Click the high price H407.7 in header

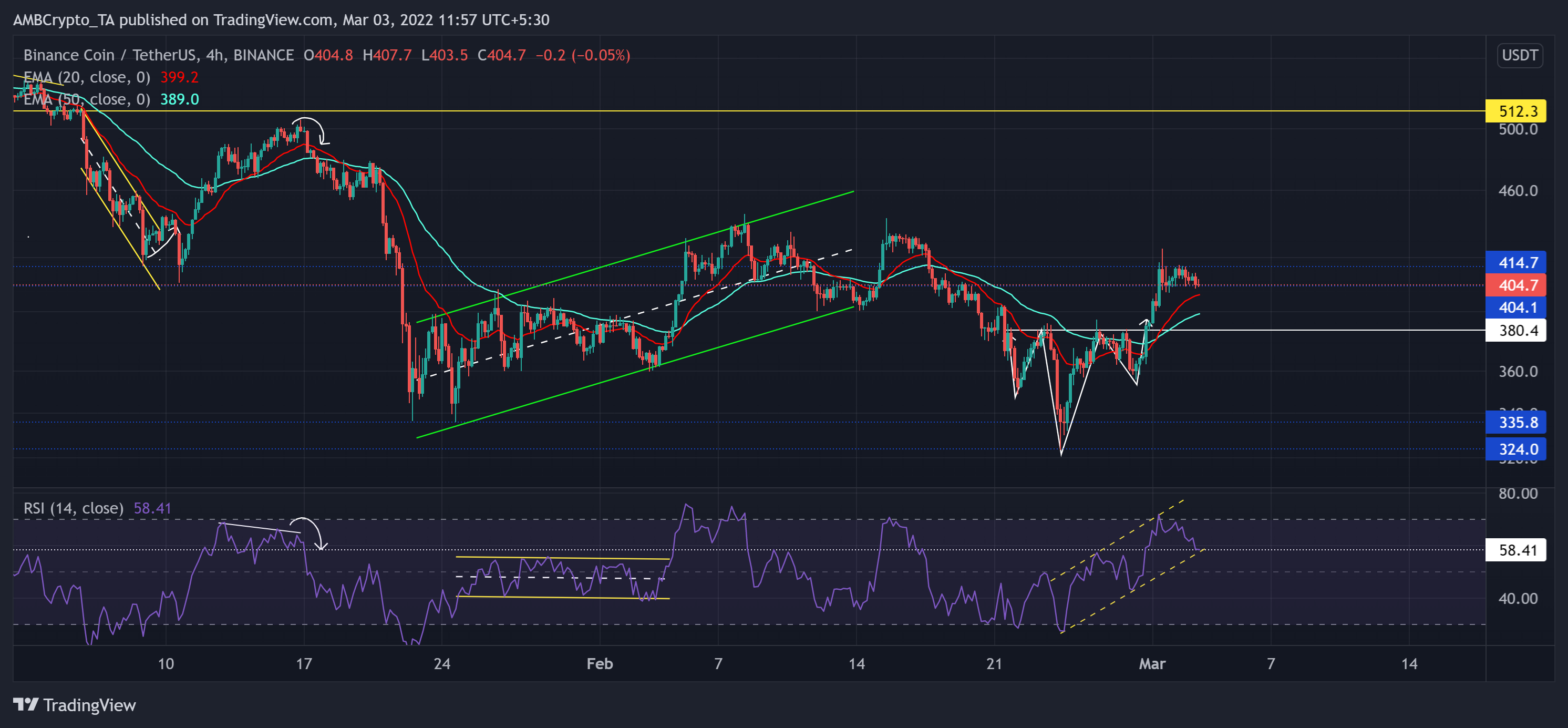(x=387, y=55)
